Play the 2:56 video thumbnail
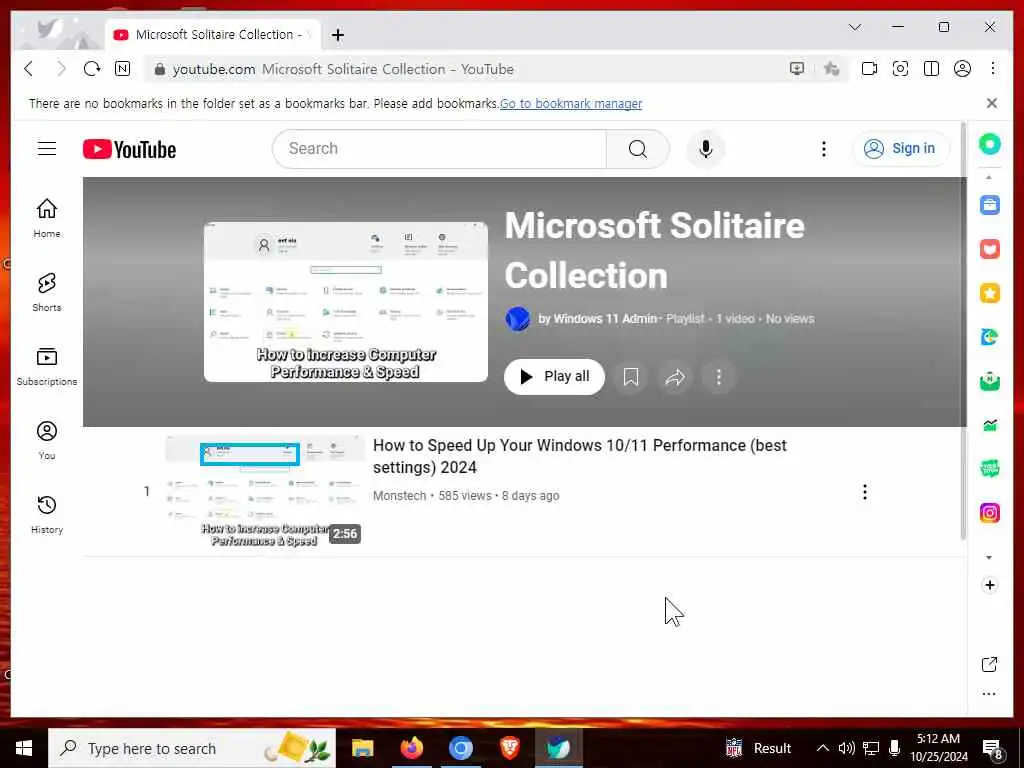 point(264,492)
